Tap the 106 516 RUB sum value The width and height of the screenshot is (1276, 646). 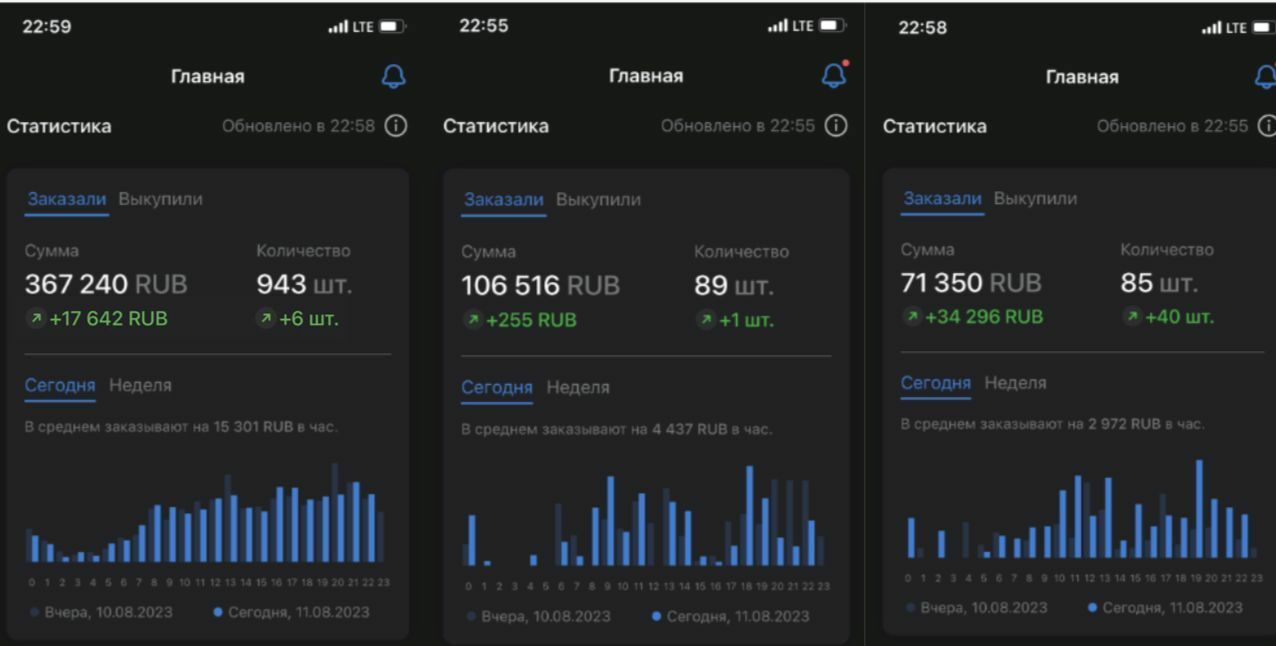click(540, 286)
